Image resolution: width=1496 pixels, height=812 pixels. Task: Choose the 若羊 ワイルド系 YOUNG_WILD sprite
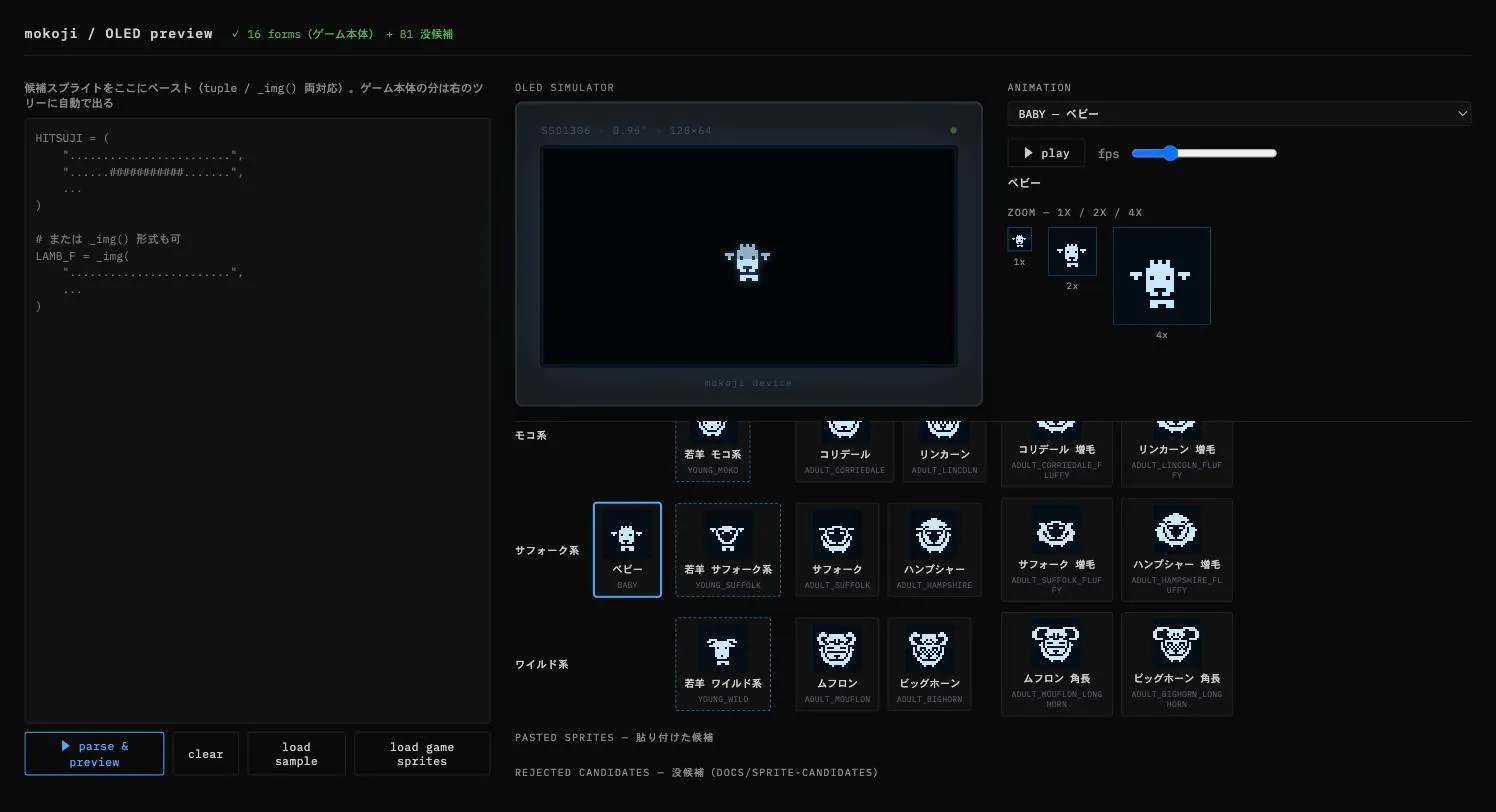pyautogui.click(x=723, y=664)
